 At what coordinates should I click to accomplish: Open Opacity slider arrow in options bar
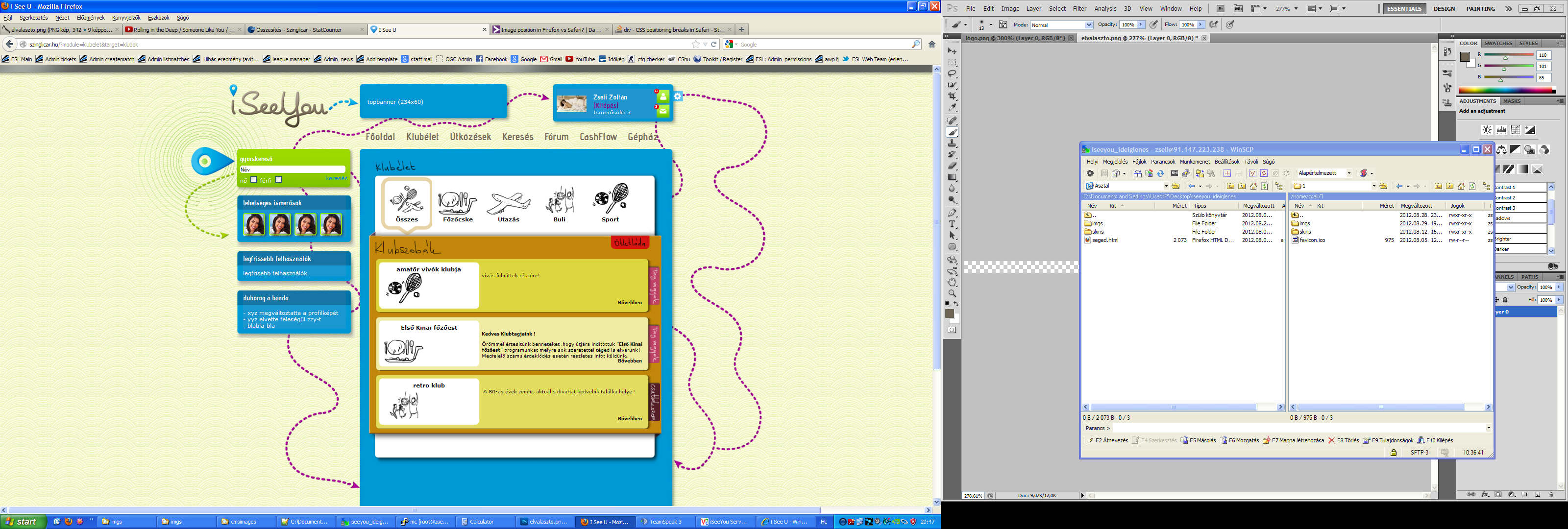(x=1141, y=25)
